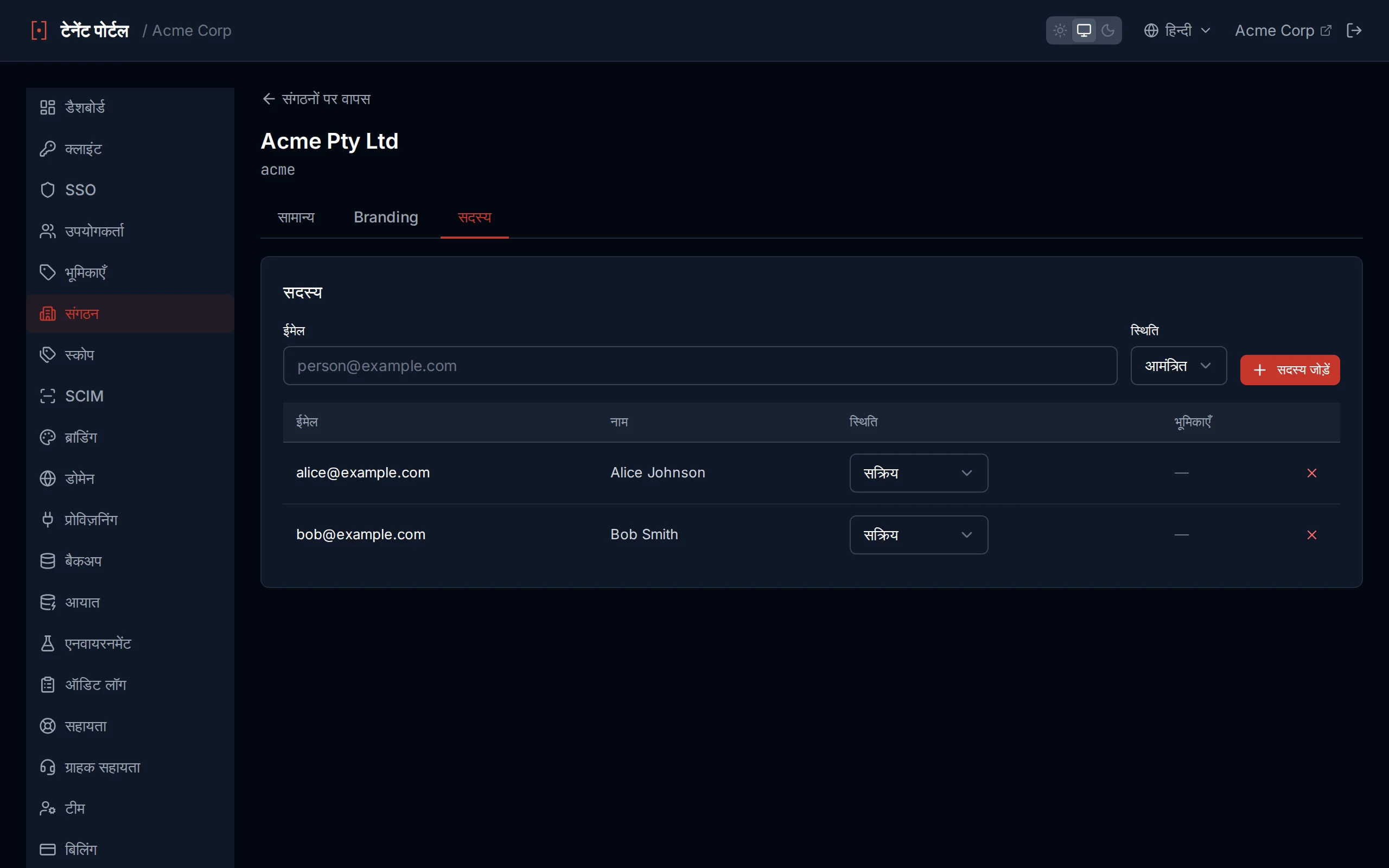Image resolution: width=1389 pixels, height=868 pixels.
Task: Open SSO shield icon in sidebar
Action: 48,190
